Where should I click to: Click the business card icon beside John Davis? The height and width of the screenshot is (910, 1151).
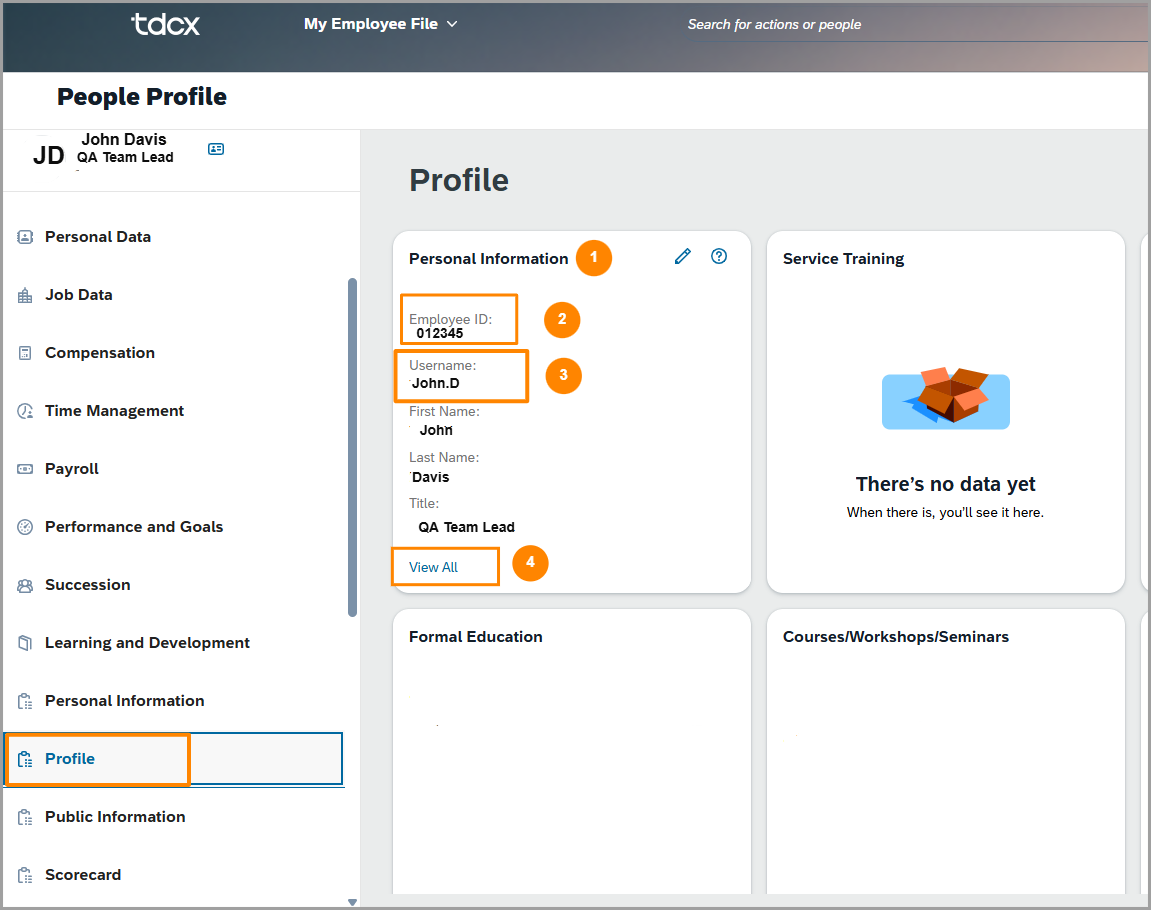[216, 149]
